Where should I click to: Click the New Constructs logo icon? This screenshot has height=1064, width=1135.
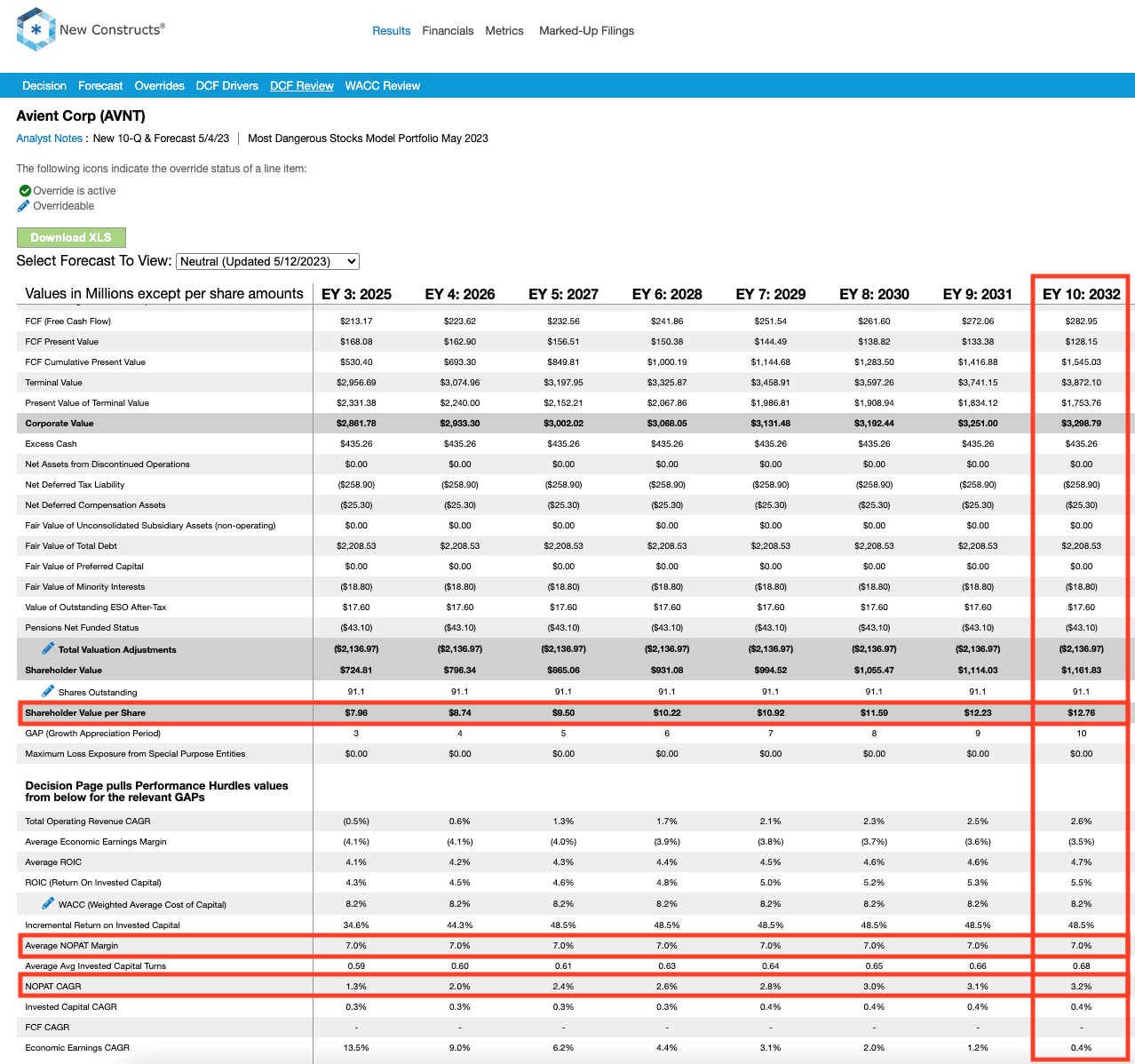click(x=36, y=29)
